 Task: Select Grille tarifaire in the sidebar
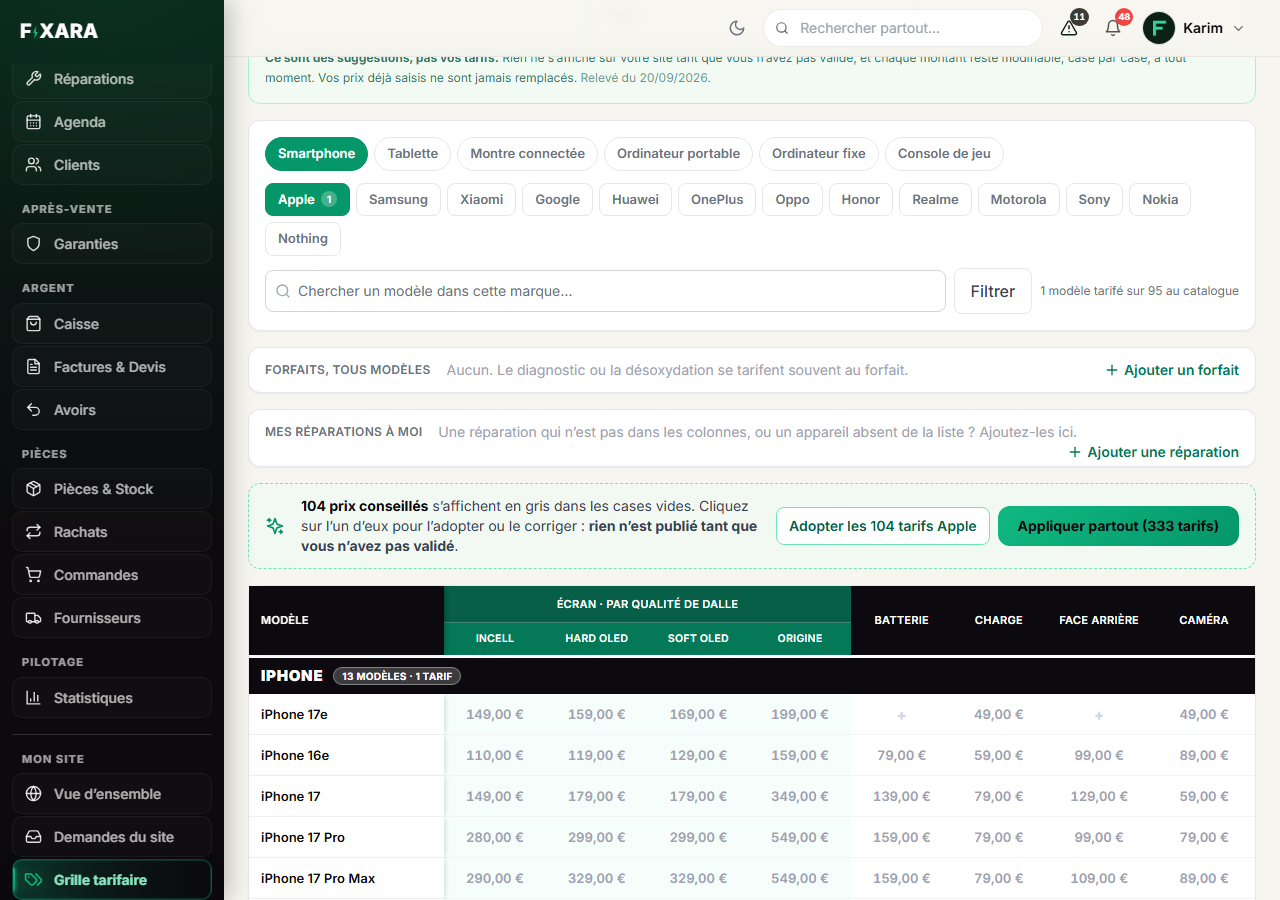(x=112, y=880)
